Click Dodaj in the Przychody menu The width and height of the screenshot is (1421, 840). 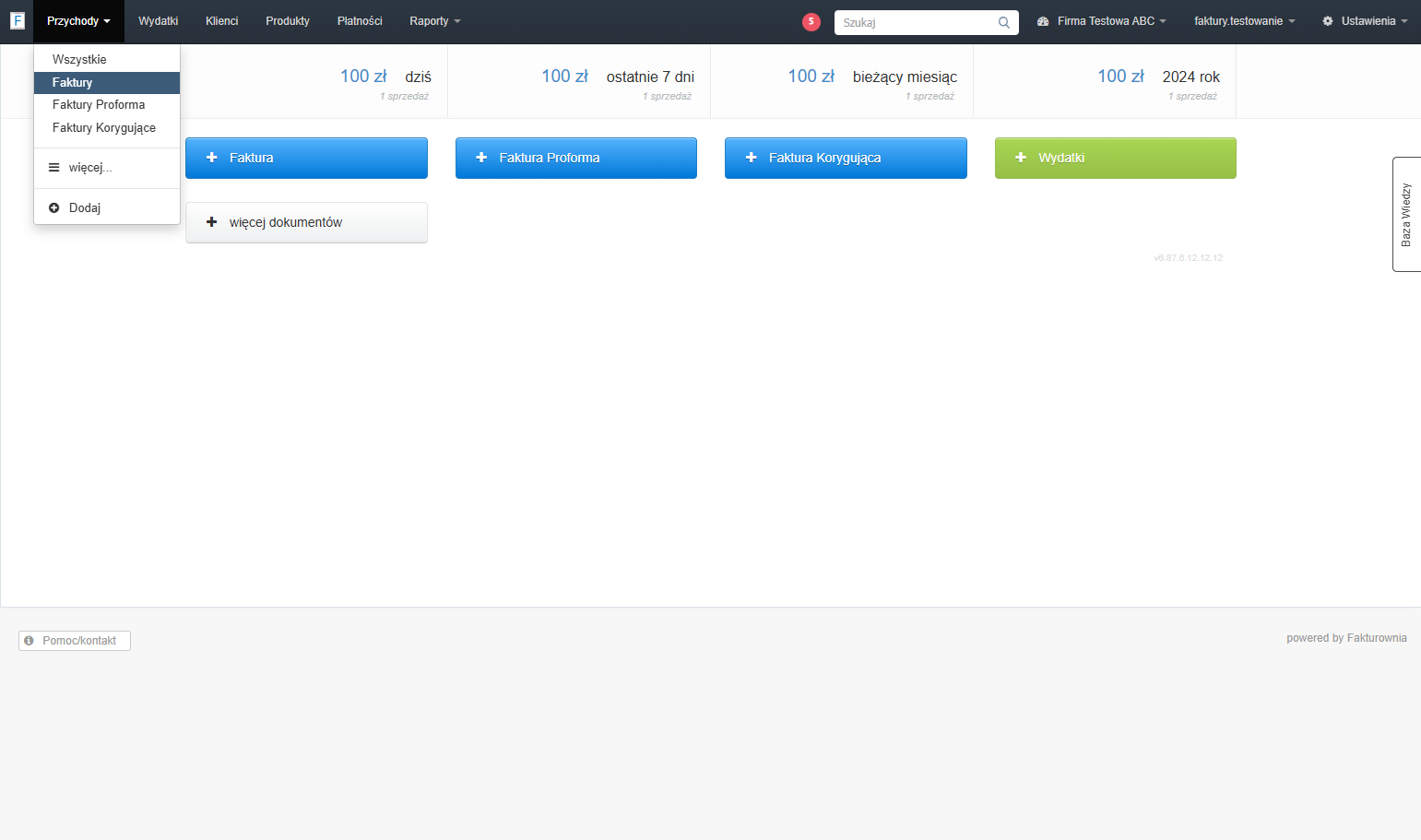coord(107,207)
